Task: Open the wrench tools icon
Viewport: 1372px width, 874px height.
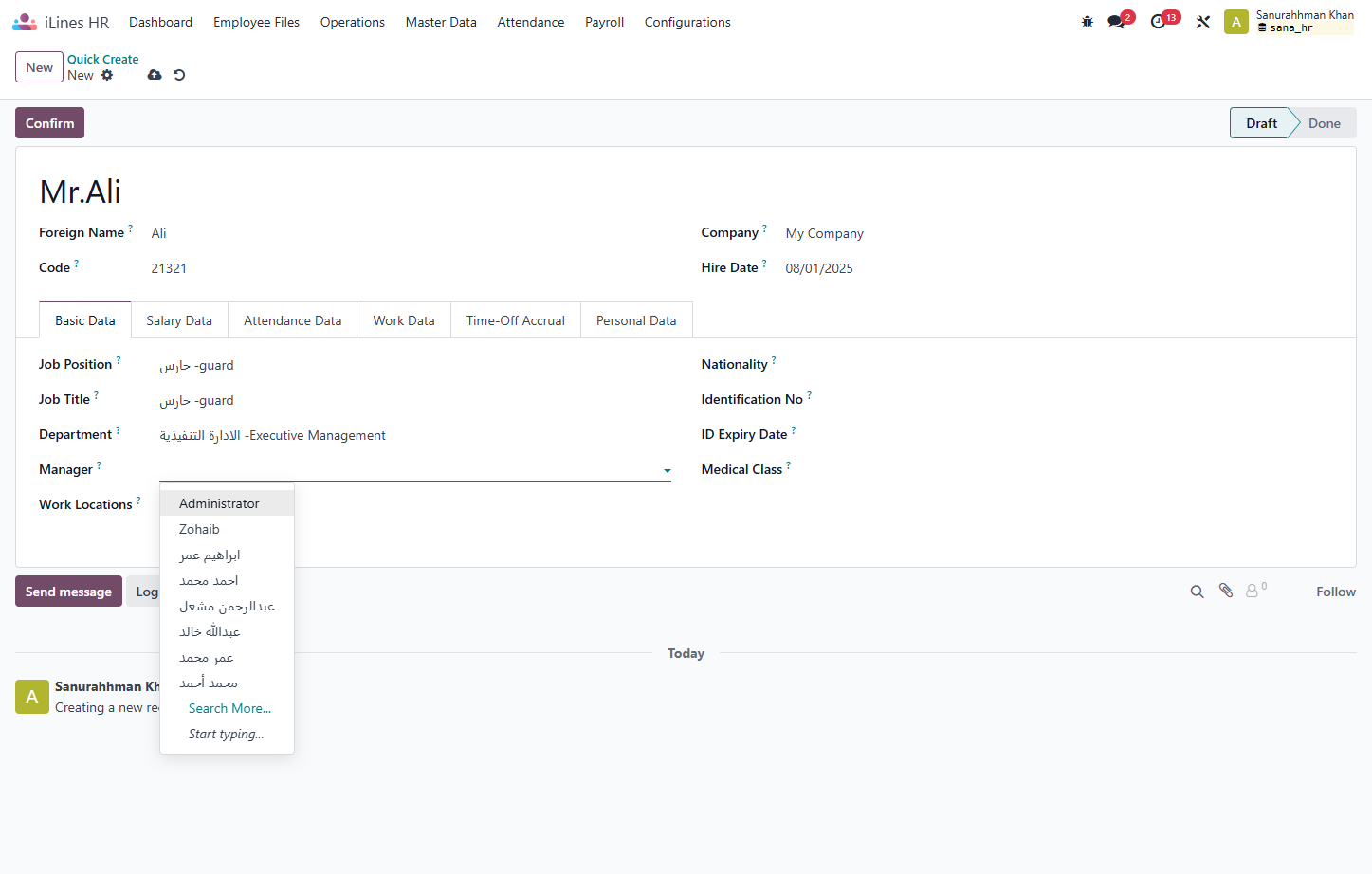Action: (x=1203, y=22)
